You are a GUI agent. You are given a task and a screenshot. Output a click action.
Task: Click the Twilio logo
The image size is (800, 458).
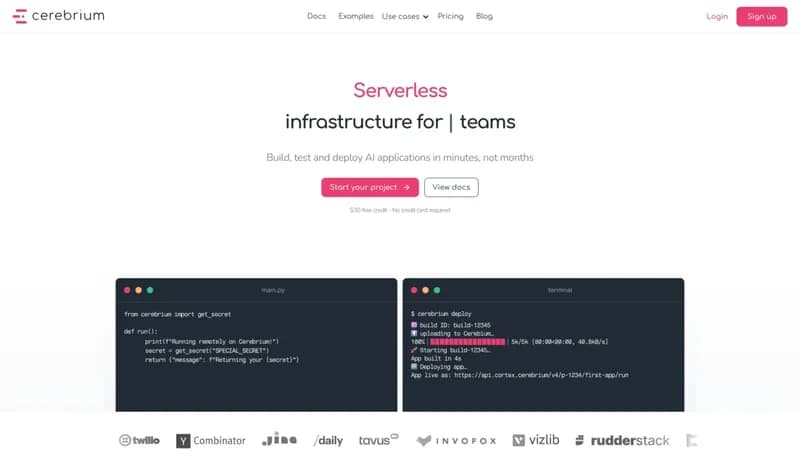pyautogui.click(x=139, y=440)
